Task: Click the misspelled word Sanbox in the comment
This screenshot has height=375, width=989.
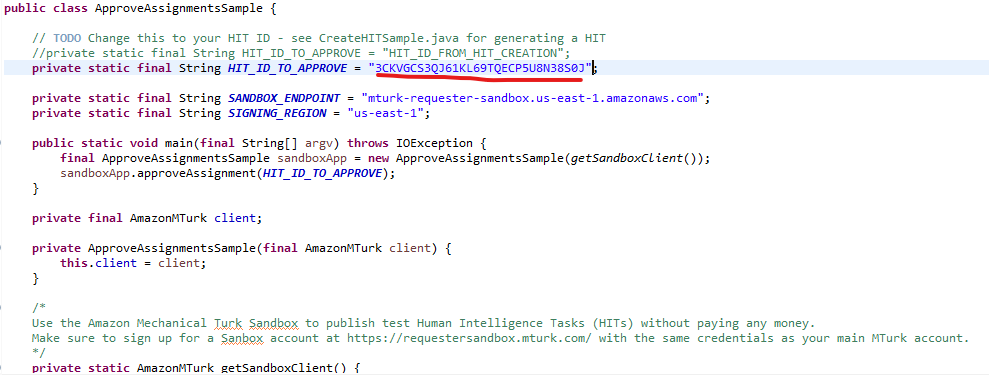Action: pos(242,338)
